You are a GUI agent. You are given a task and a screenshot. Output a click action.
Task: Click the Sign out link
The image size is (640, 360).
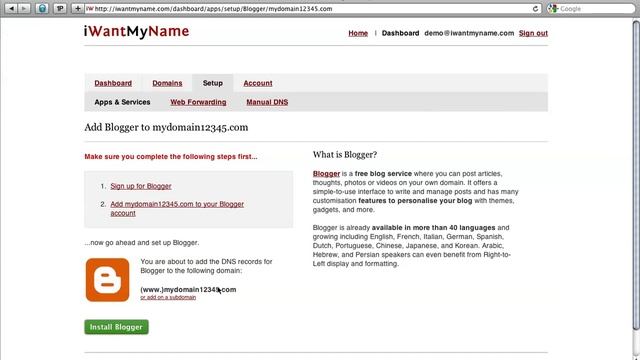533,33
